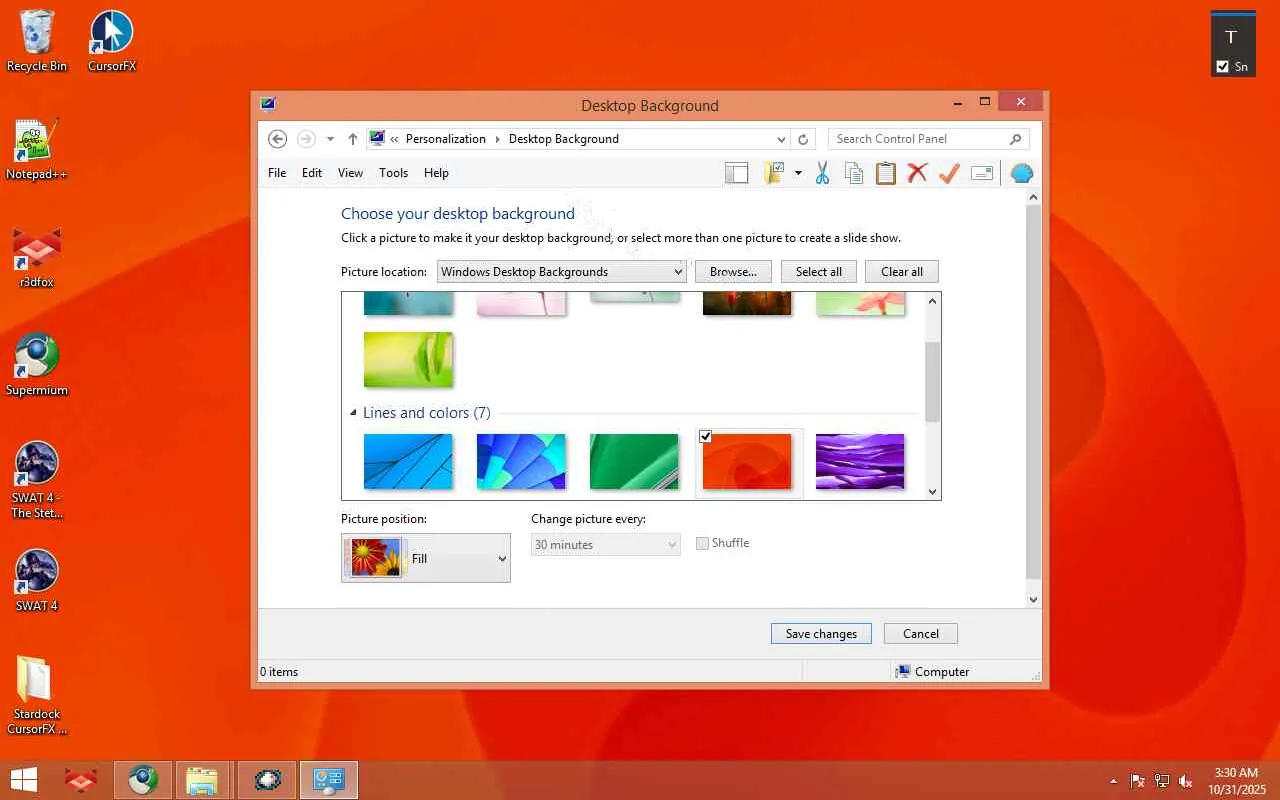
Task: Open the Windows Start button
Action: point(23,780)
